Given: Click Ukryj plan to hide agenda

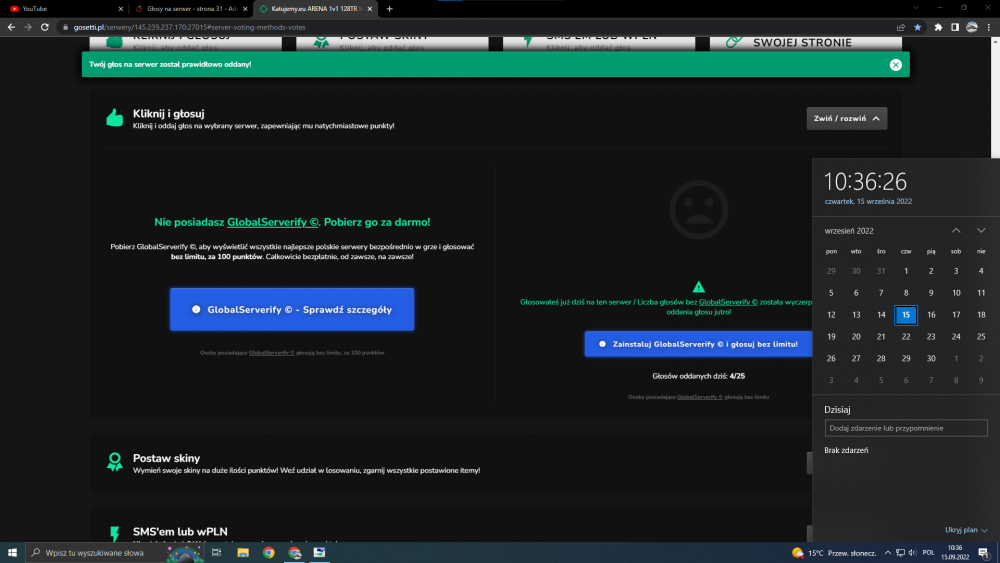Looking at the screenshot, I should tap(966, 530).
